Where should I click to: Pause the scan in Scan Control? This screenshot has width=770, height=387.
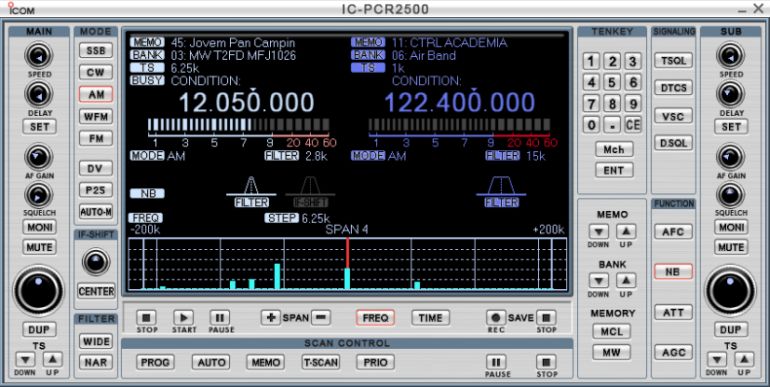tap(496, 362)
